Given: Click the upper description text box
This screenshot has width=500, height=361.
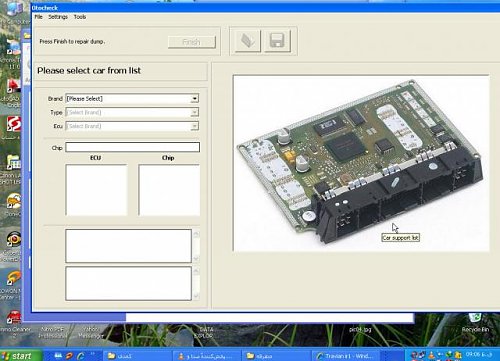Looking at the screenshot, I should (x=128, y=246).
